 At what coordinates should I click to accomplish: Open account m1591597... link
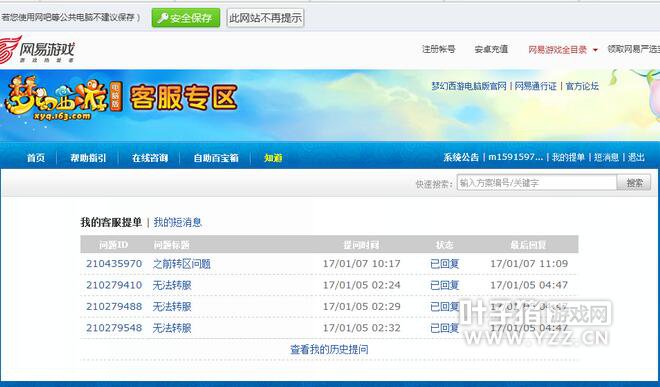(515, 157)
